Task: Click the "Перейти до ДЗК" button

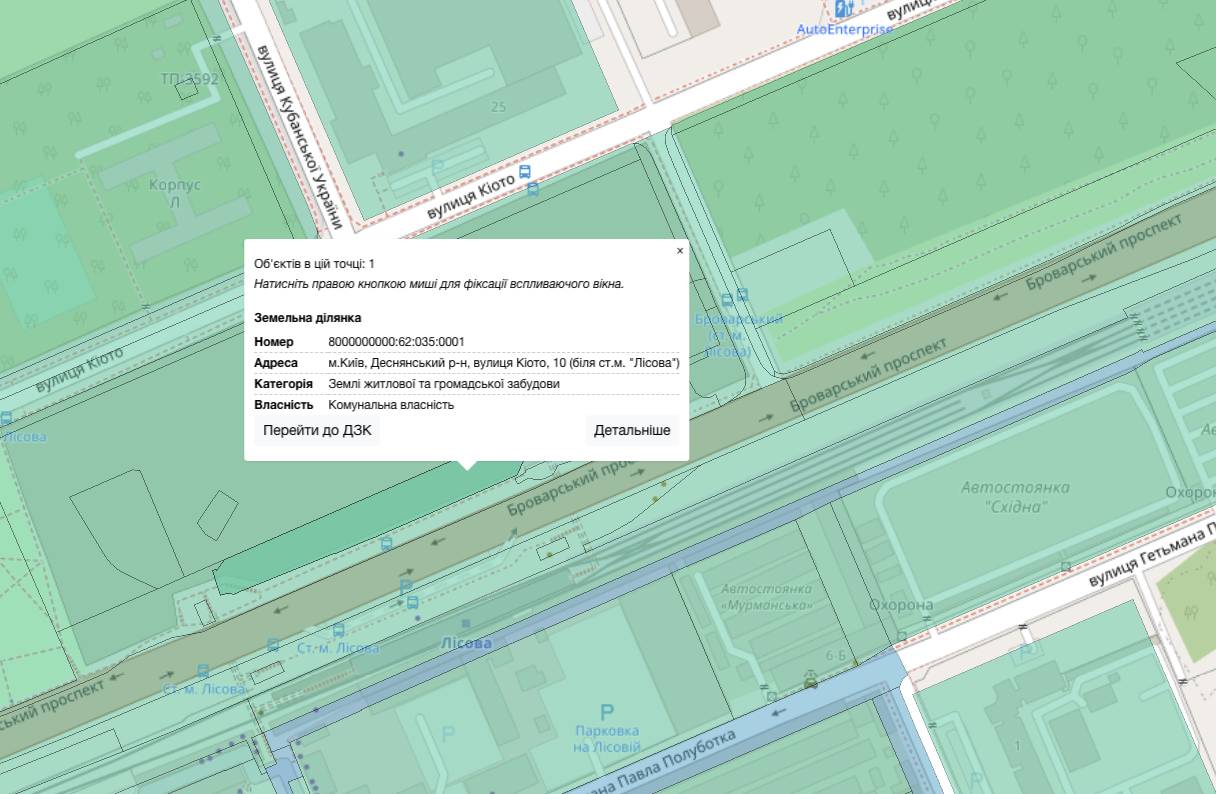Action: pos(317,431)
